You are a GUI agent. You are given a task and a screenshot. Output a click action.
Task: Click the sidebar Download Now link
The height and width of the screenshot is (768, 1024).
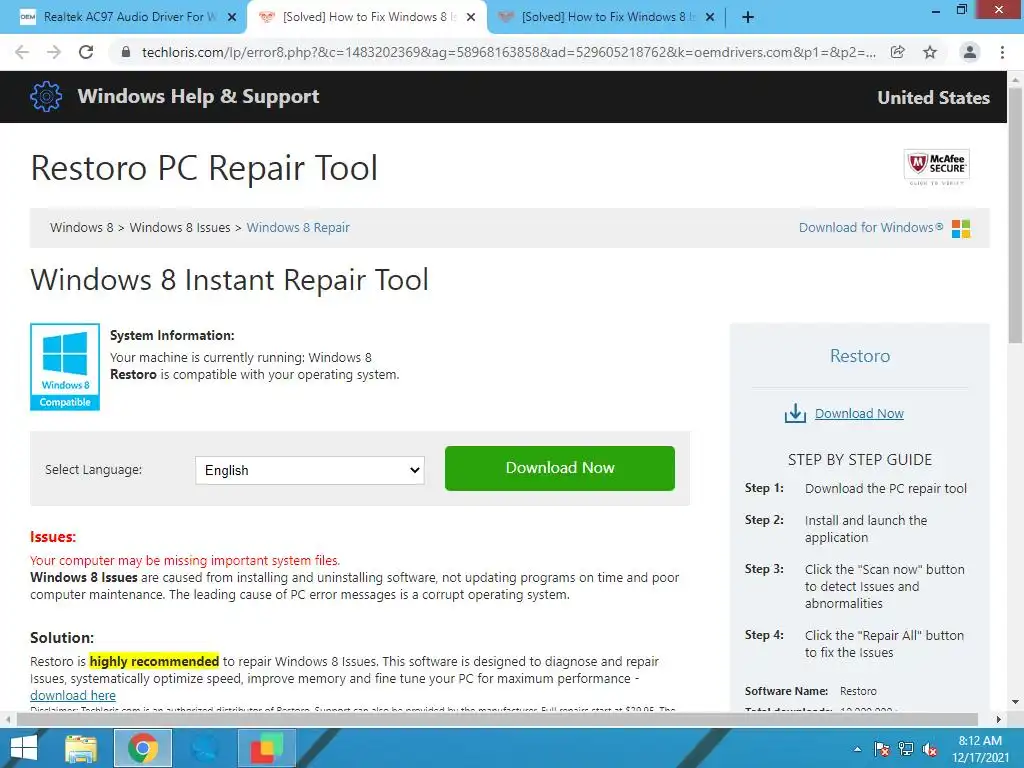[859, 413]
